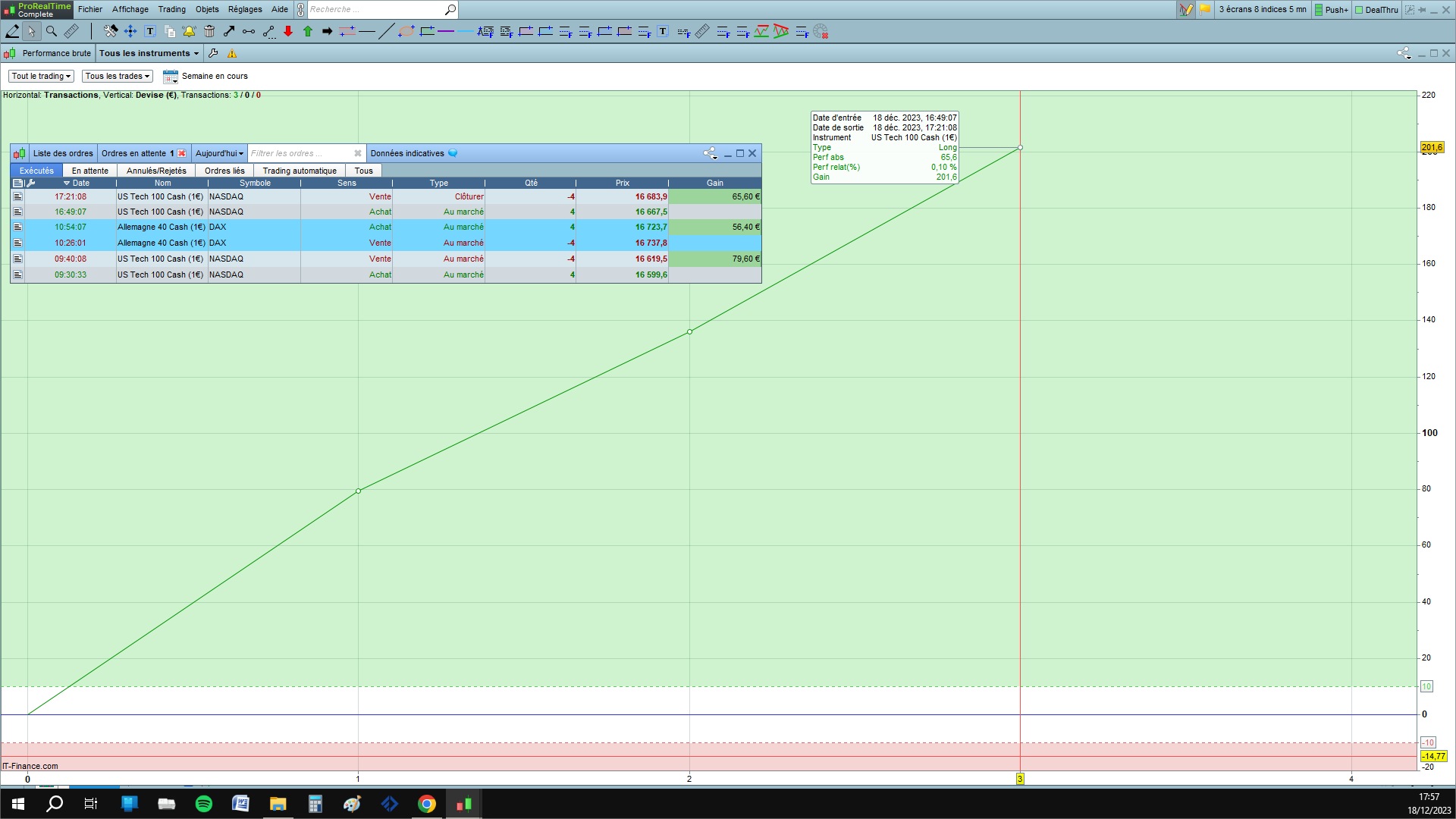Open the Aujourd'hui period dropdown
The height and width of the screenshot is (819, 1456).
[x=219, y=153]
